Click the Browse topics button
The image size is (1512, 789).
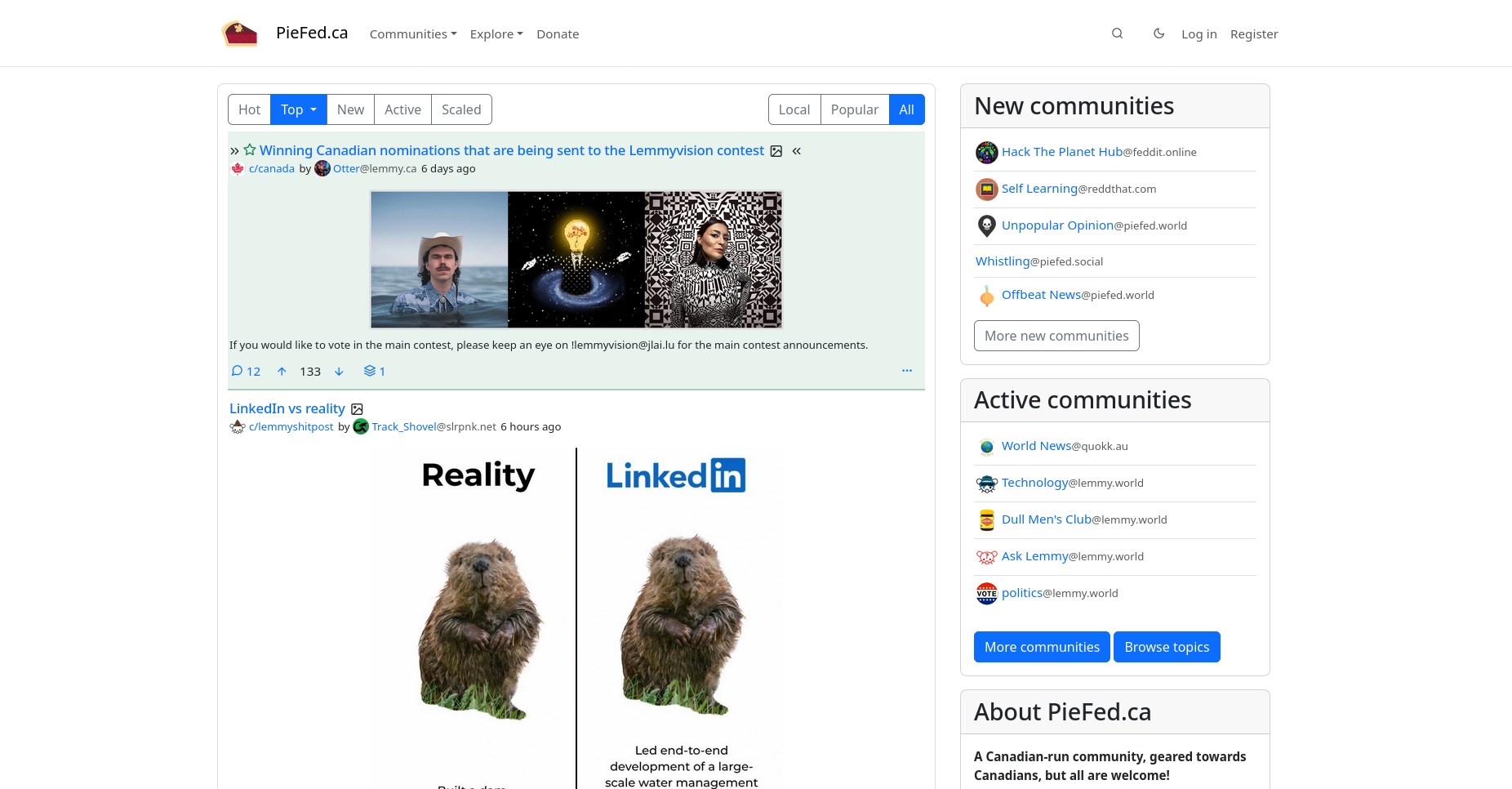[1167, 647]
